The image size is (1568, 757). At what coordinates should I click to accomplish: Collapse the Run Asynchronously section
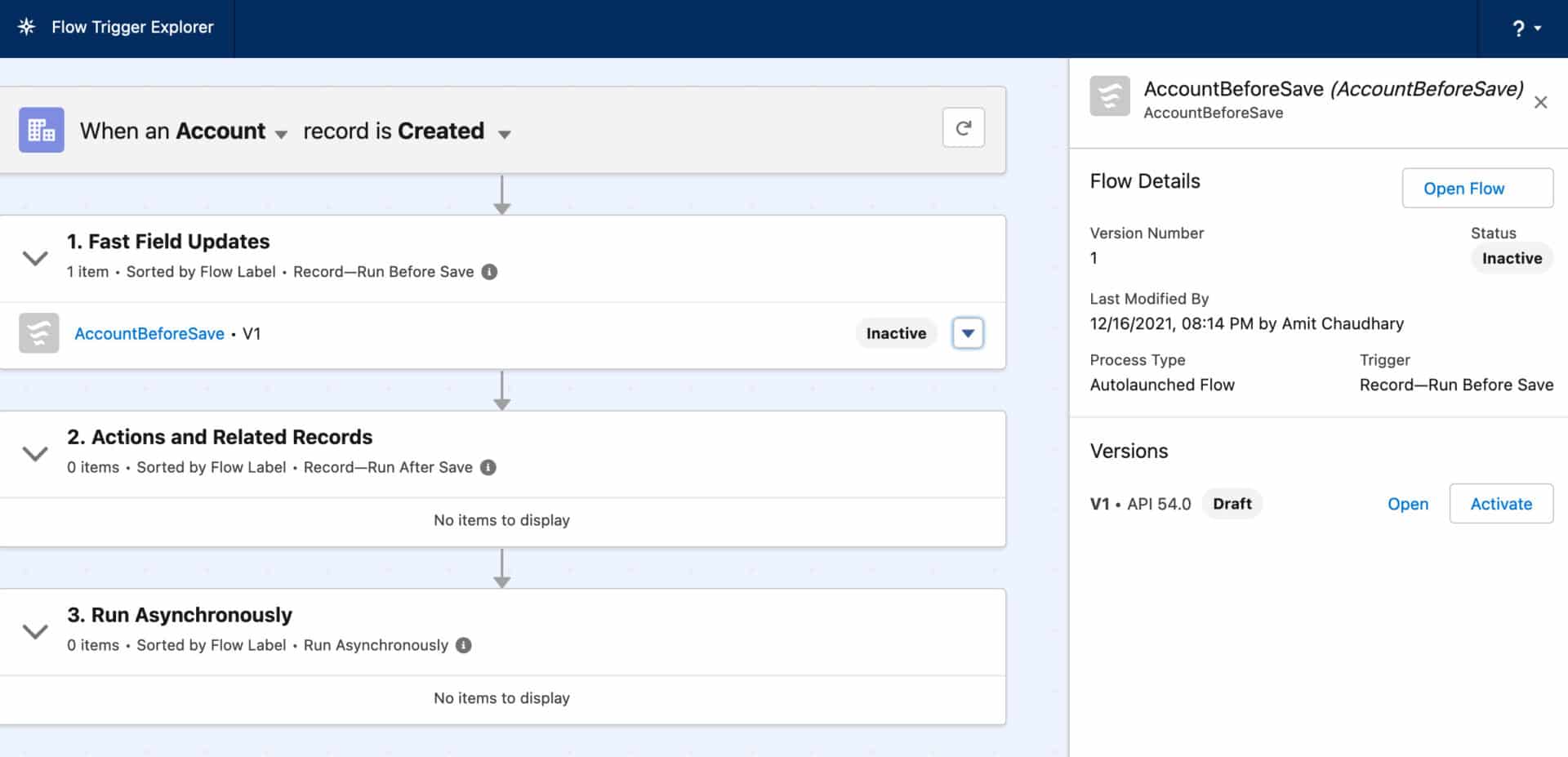tap(35, 631)
